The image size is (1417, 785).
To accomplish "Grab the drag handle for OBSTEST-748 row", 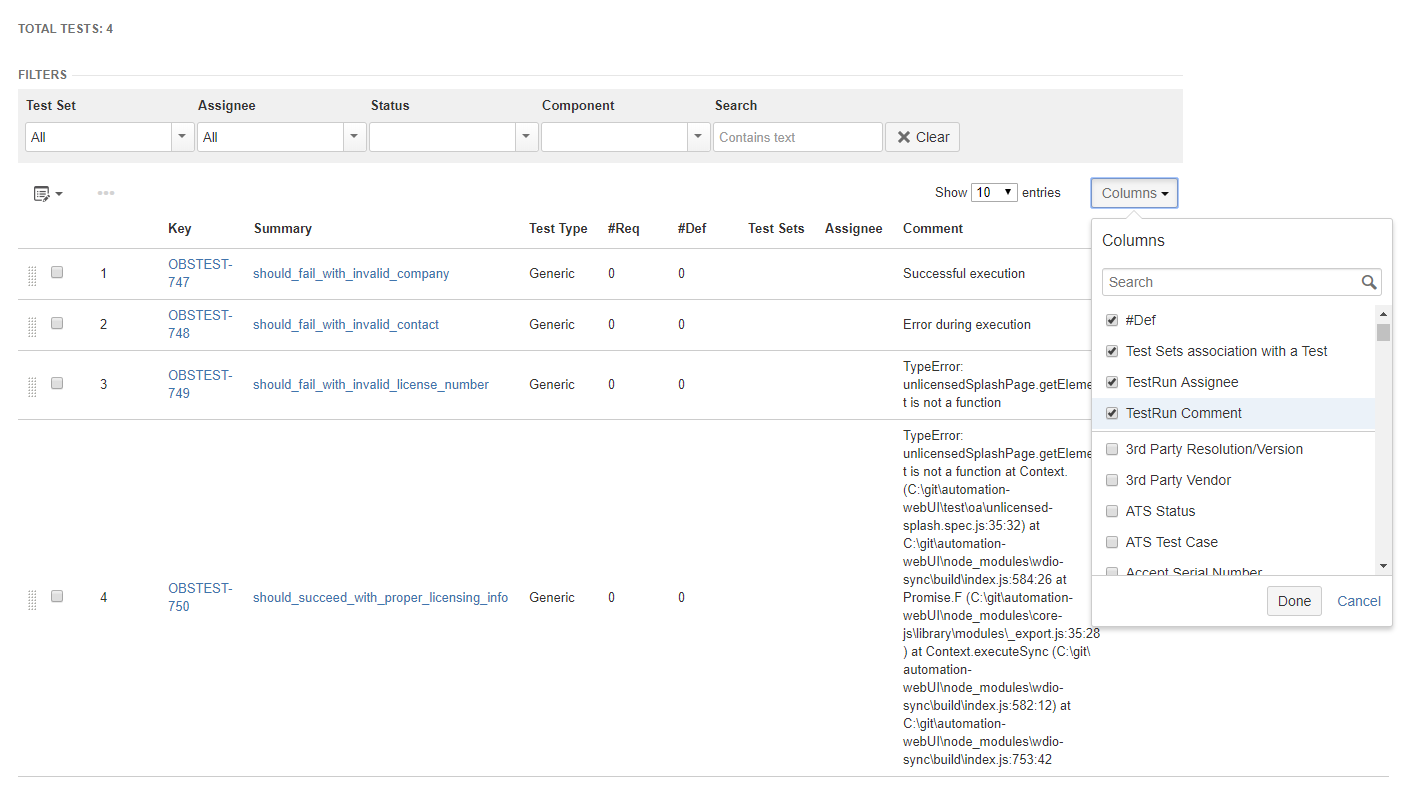I will (31, 323).
